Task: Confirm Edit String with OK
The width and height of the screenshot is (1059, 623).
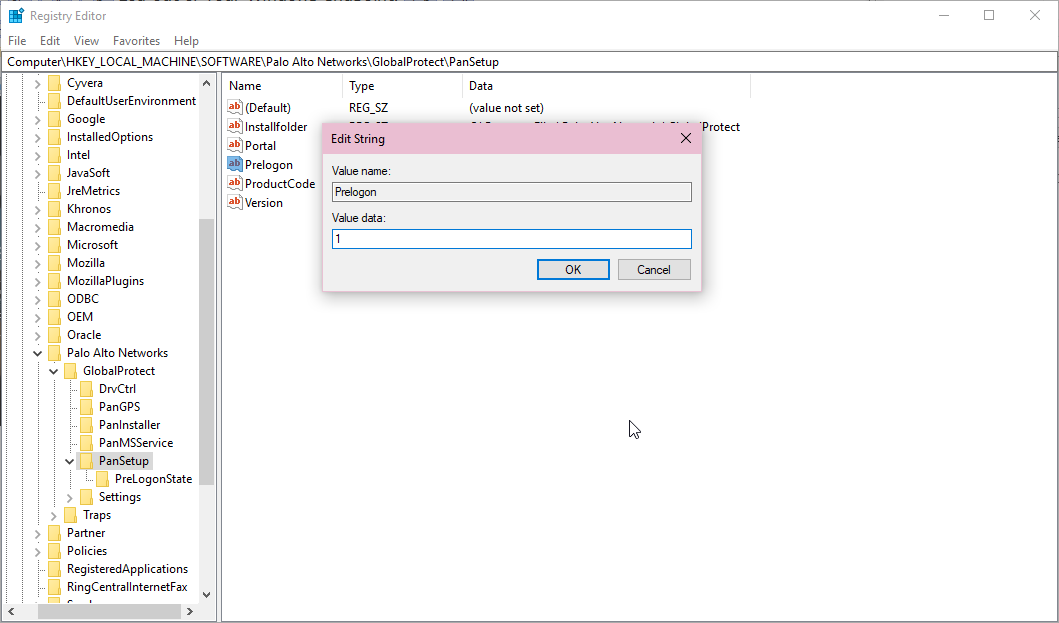Action: tap(573, 270)
